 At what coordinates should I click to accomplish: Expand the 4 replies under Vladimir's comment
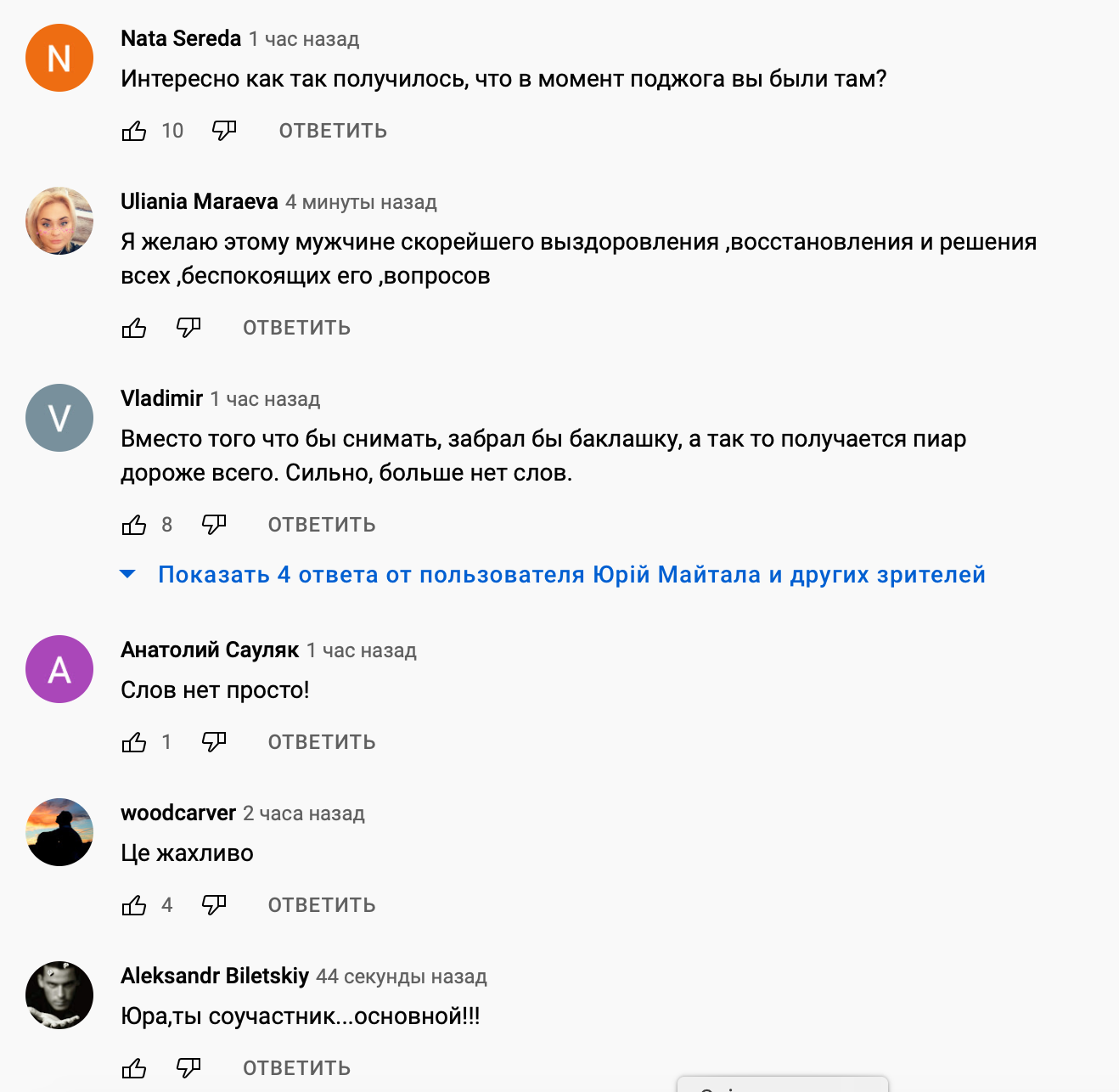pos(571,575)
